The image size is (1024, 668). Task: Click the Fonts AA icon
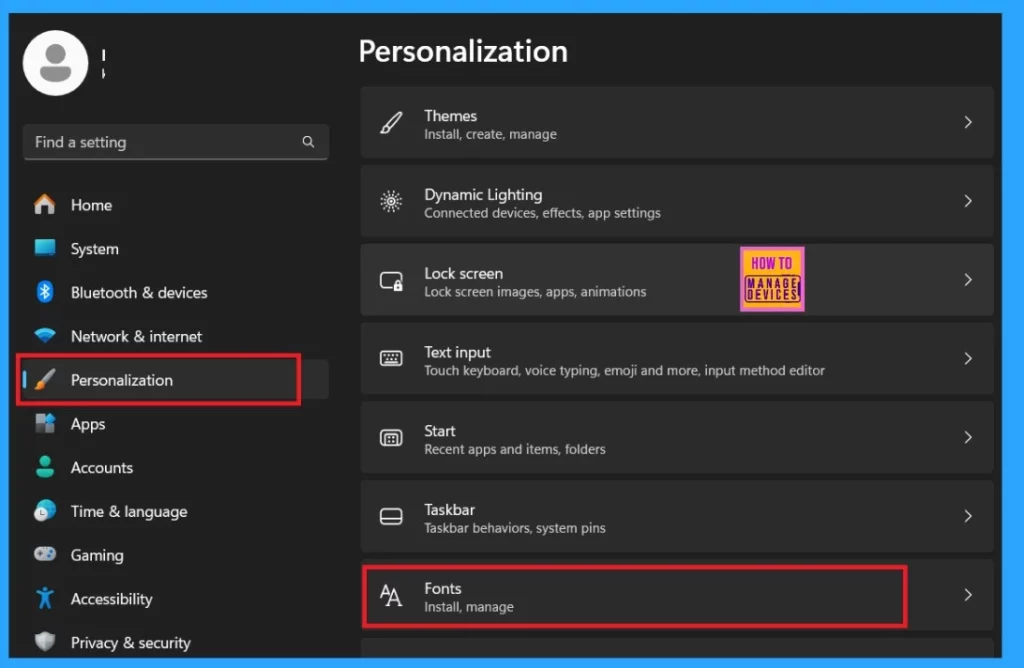(391, 596)
